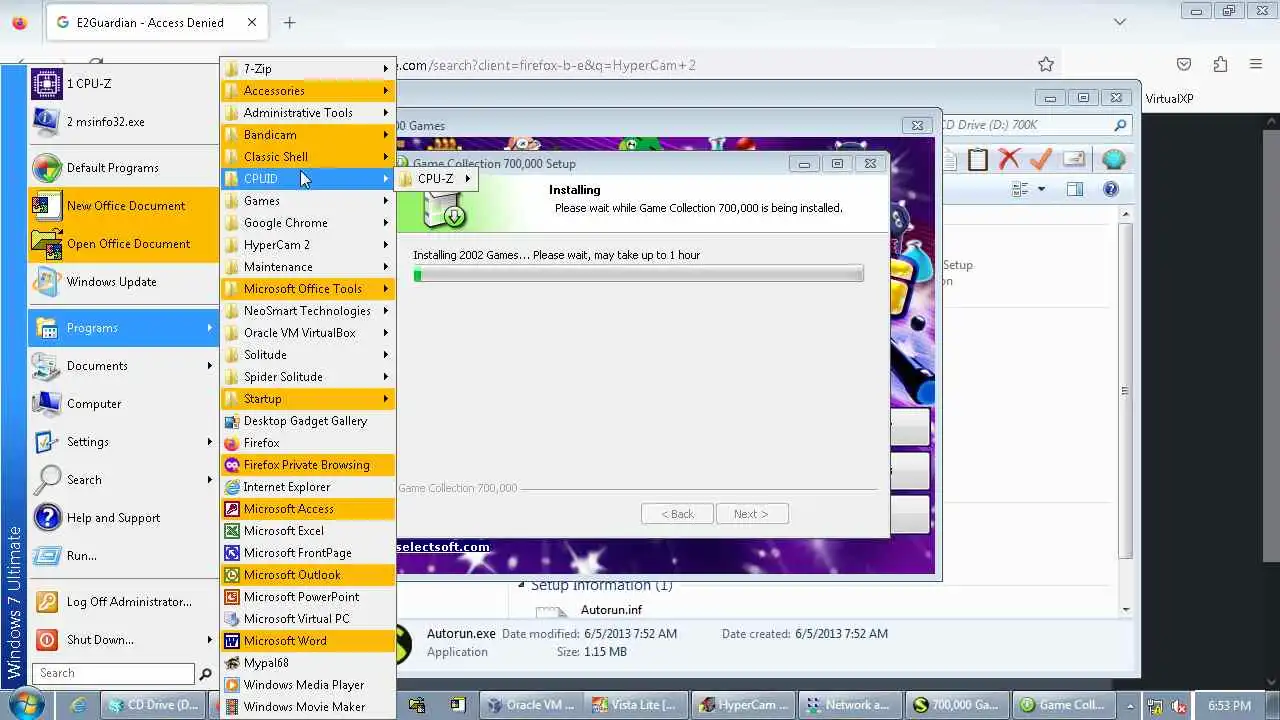Click the Start menu Search input field
Screen dimensions: 1280x720
pos(114,674)
